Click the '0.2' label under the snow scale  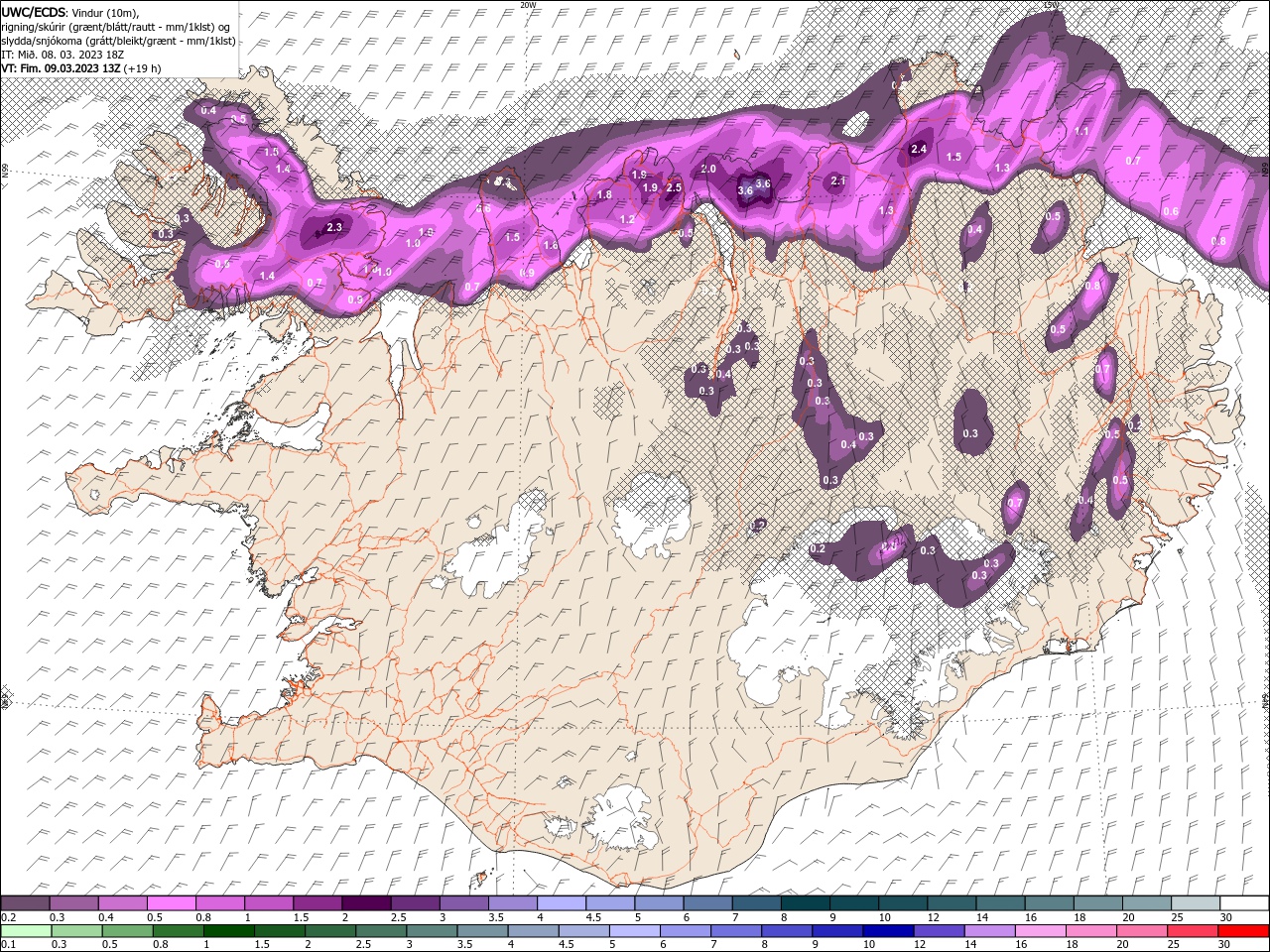(8, 917)
